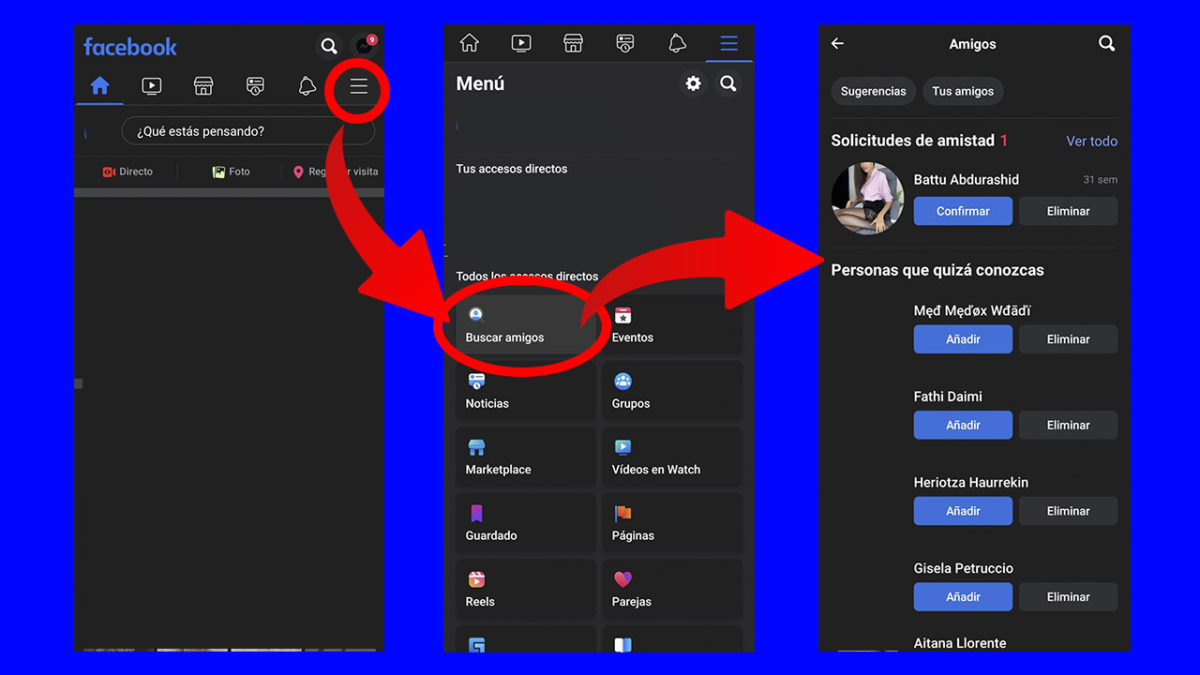Open the Watch video tab on the home screen
Screen dimensions: 1200x675
click(x=151, y=87)
